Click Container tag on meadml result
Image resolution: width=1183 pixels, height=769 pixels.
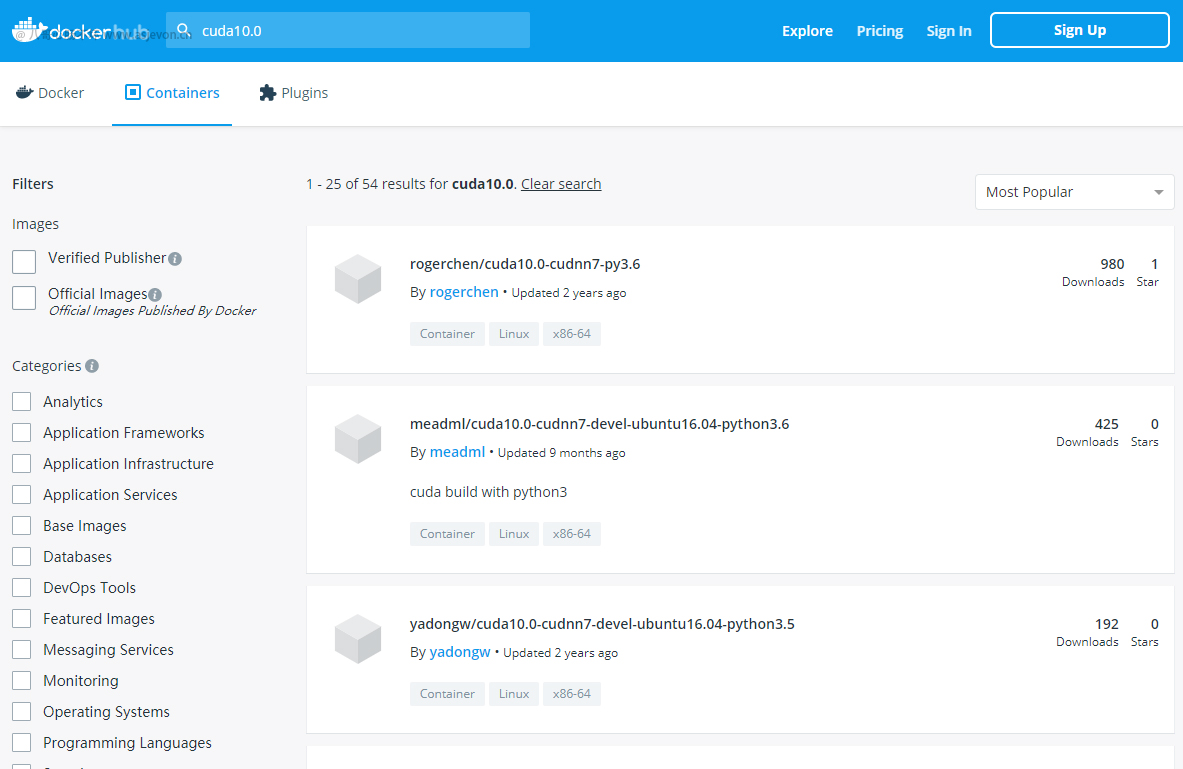pyautogui.click(x=447, y=534)
